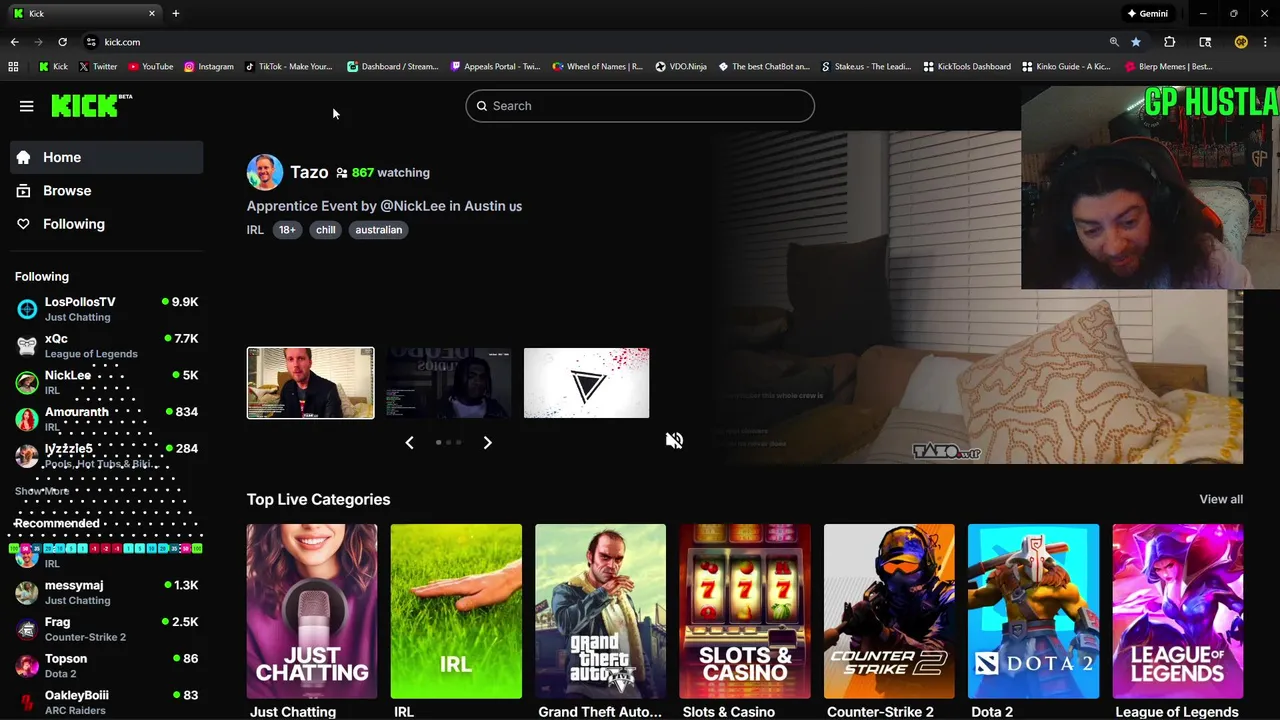
Task: Open NickLee channel in Following list
Action: [x=107, y=382]
